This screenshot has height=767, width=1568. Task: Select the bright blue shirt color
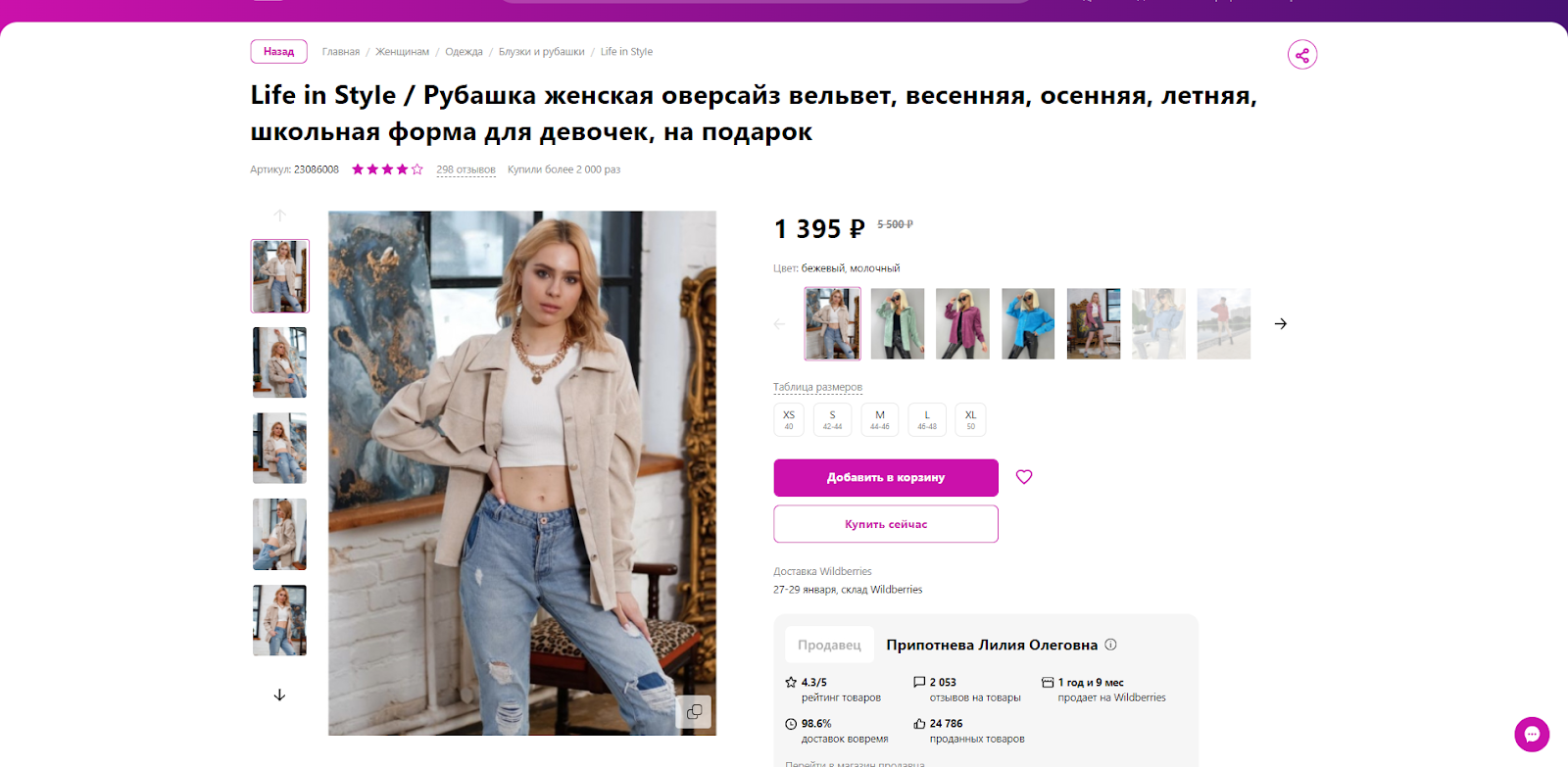pyautogui.click(x=1028, y=324)
